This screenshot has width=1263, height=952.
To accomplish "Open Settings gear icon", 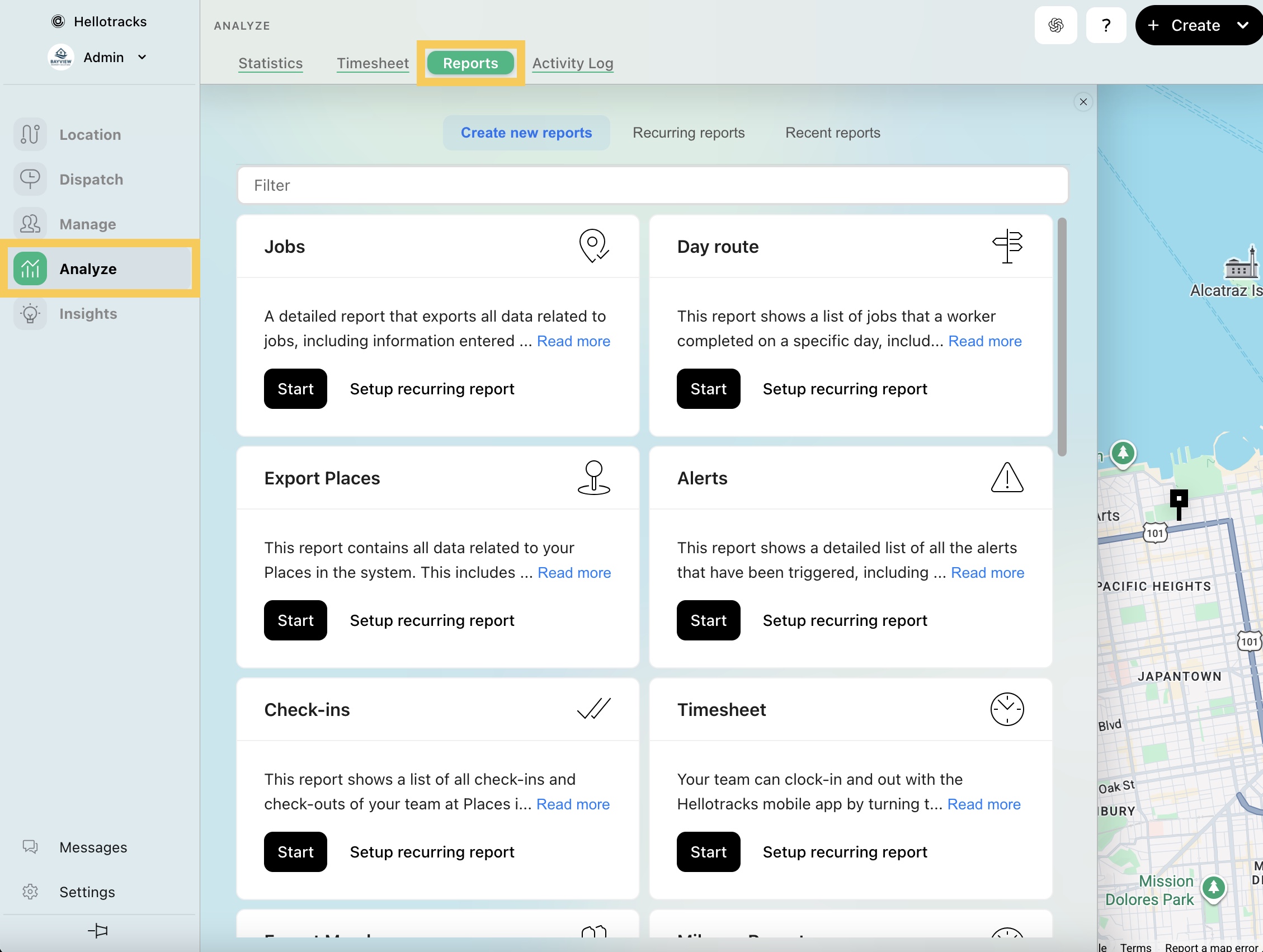I will pyautogui.click(x=30, y=892).
